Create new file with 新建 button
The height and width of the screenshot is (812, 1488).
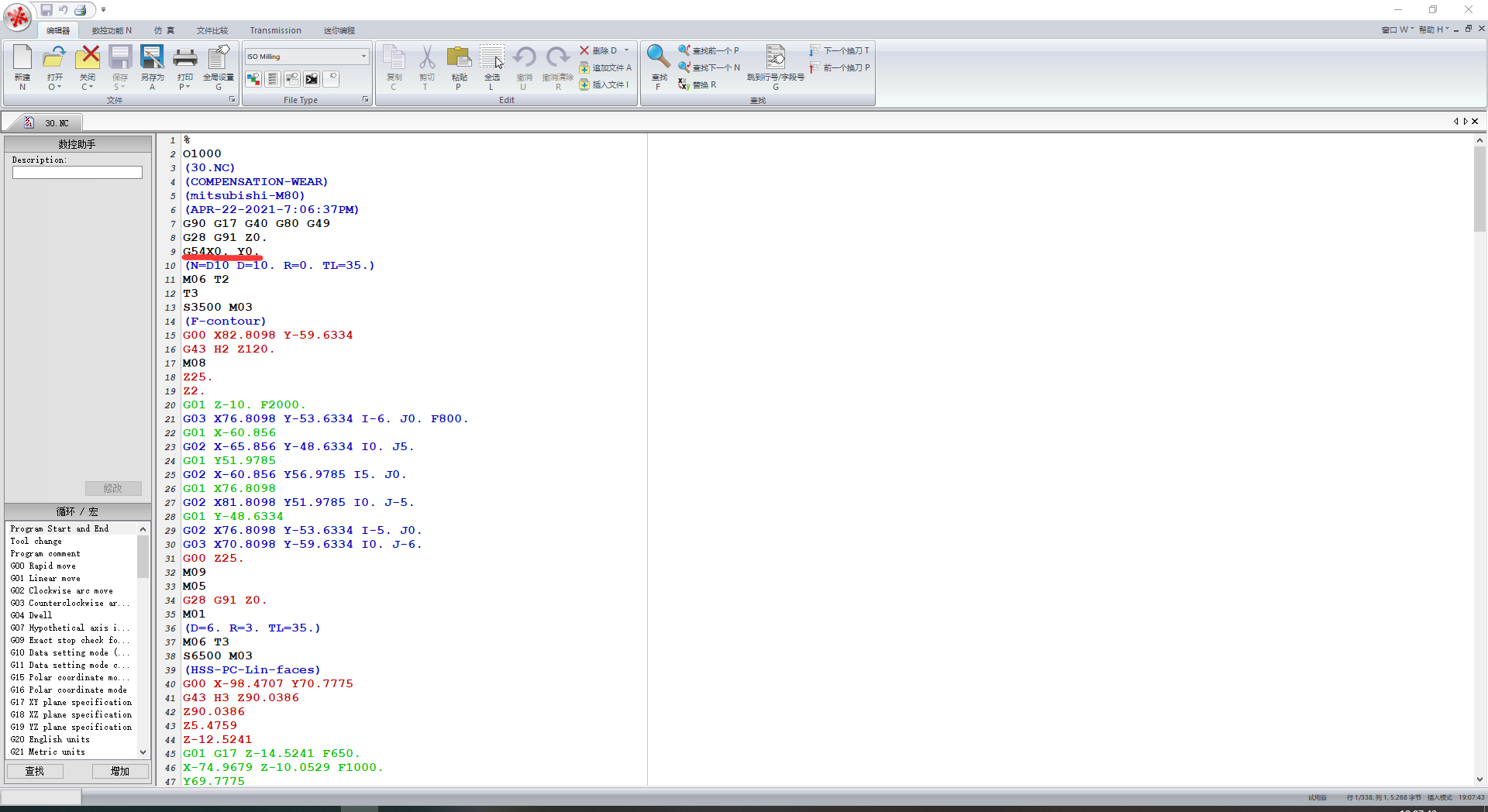pyautogui.click(x=22, y=67)
